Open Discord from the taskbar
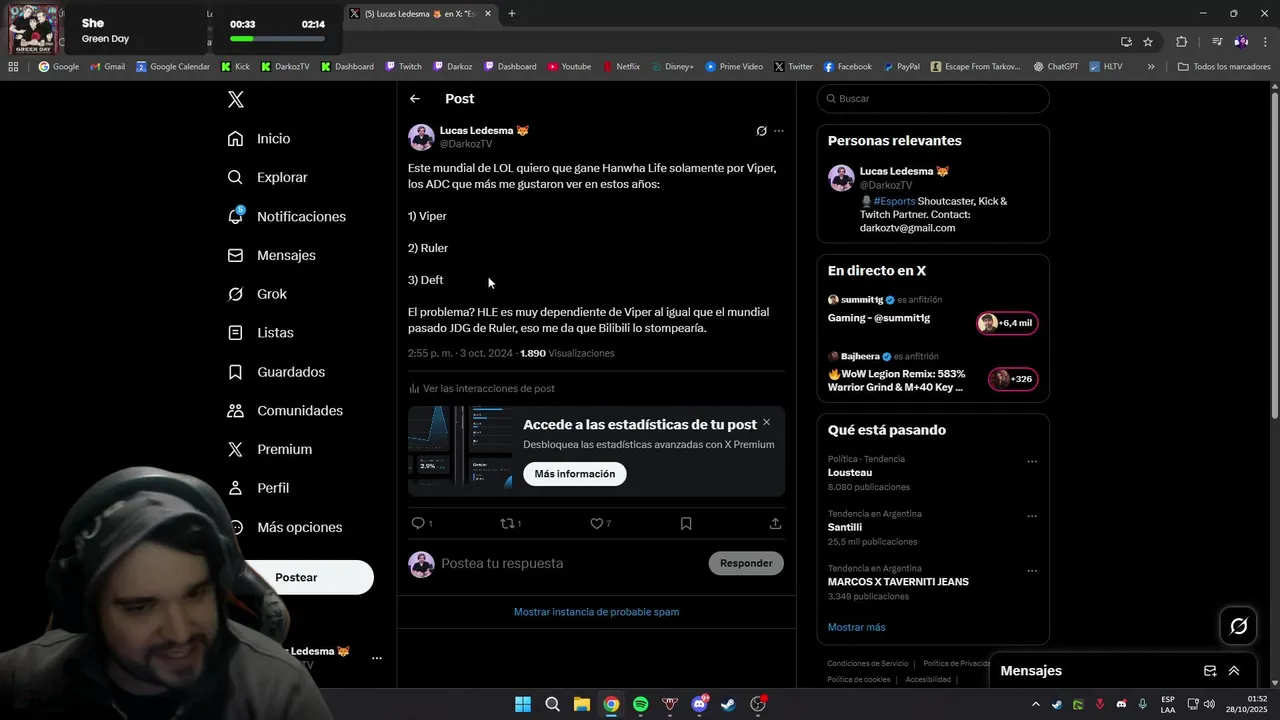 tap(700, 704)
